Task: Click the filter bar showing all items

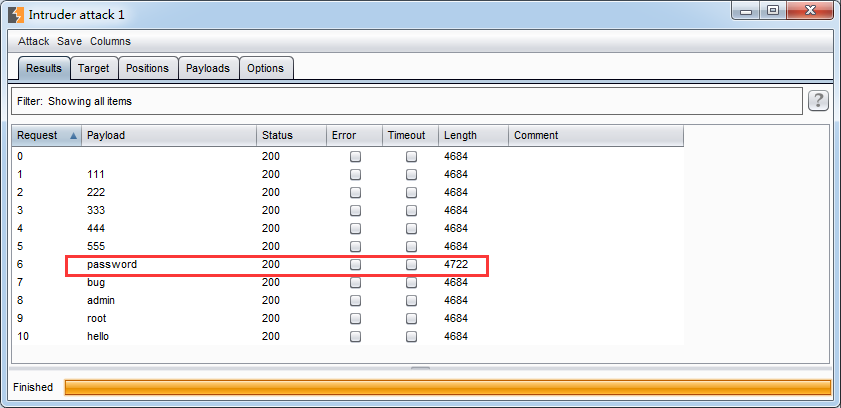Action: click(x=400, y=101)
